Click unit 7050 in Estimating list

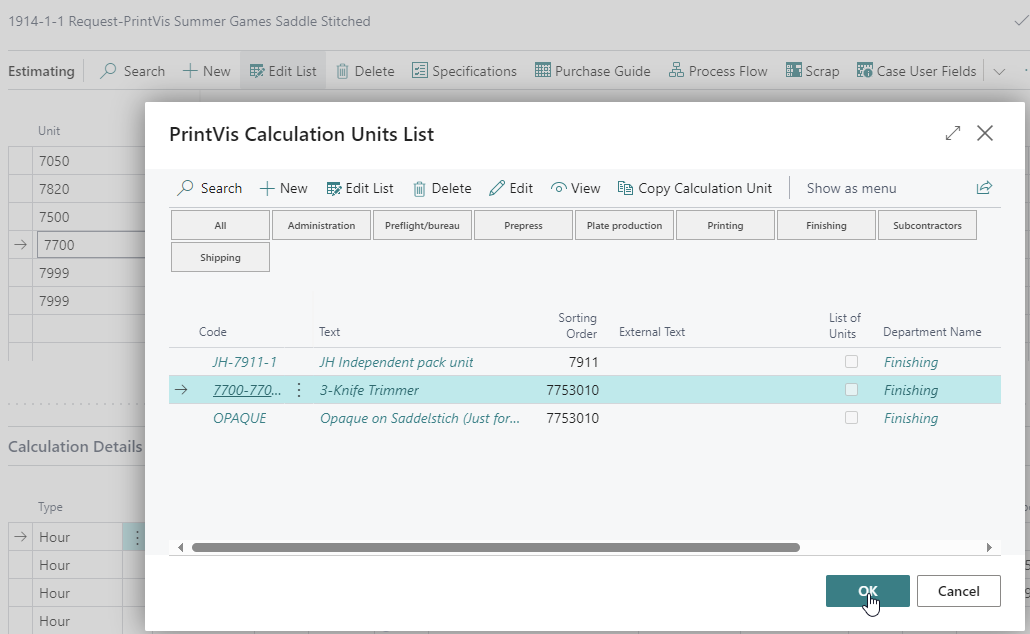click(54, 161)
